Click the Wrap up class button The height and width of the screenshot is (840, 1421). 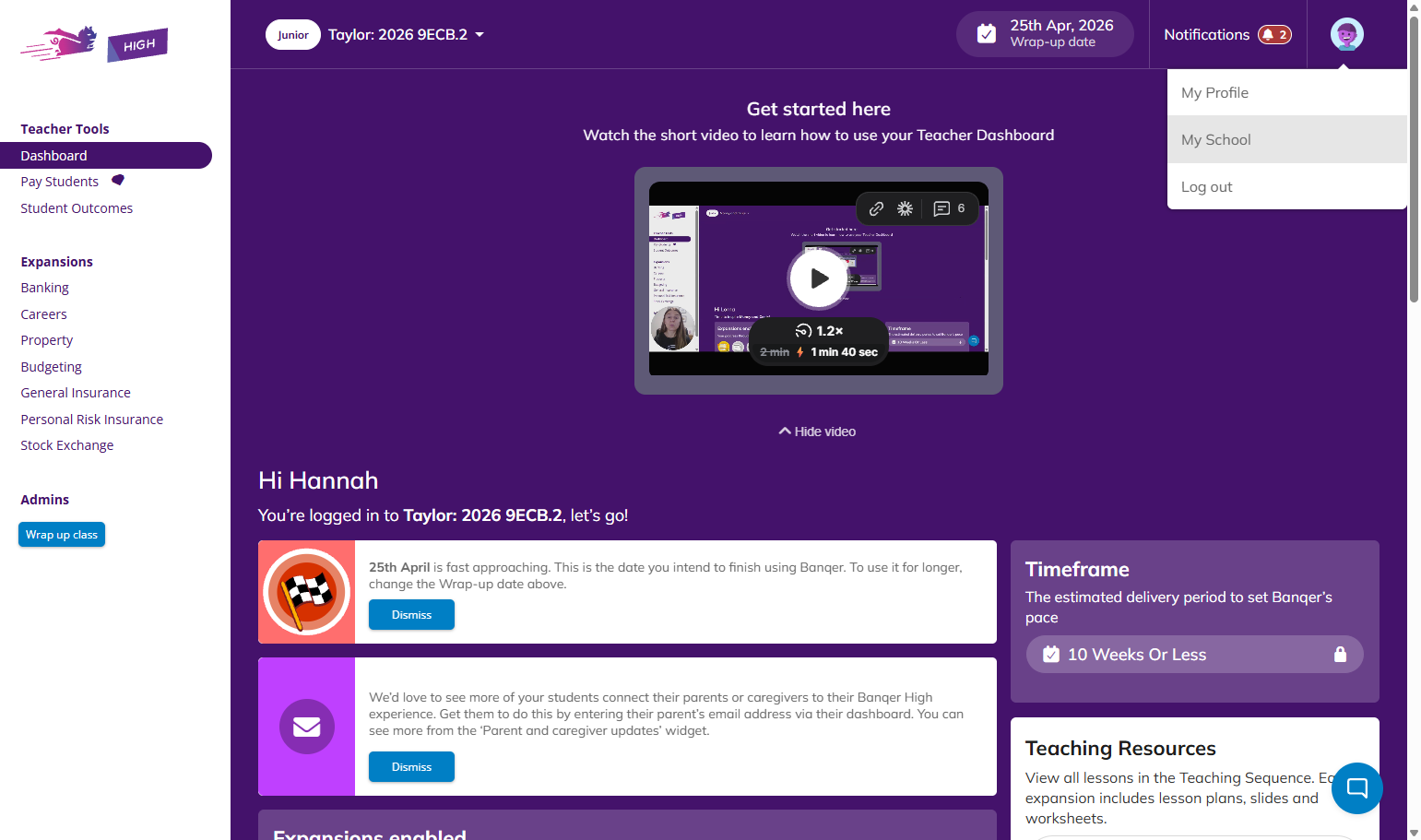click(x=62, y=535)
